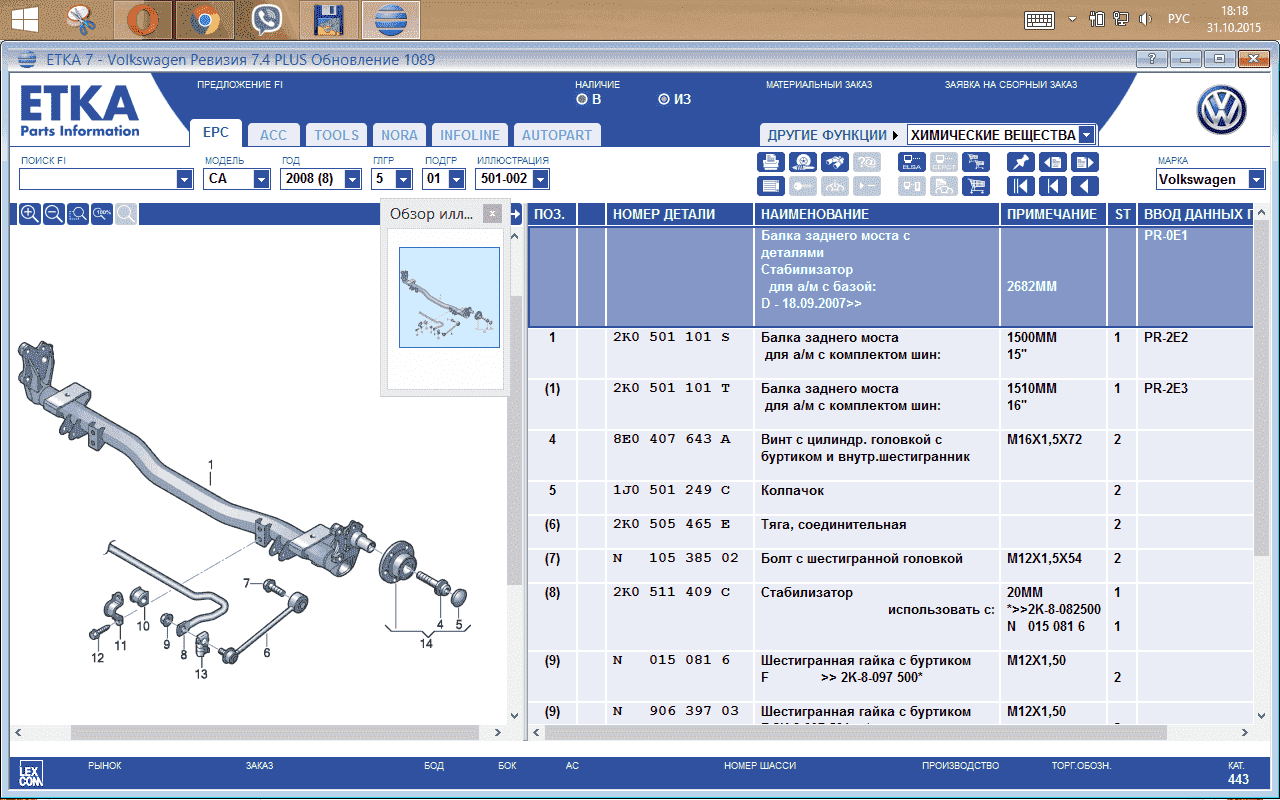Click the plain left triangle arrow icon

tap(1085, 186)
